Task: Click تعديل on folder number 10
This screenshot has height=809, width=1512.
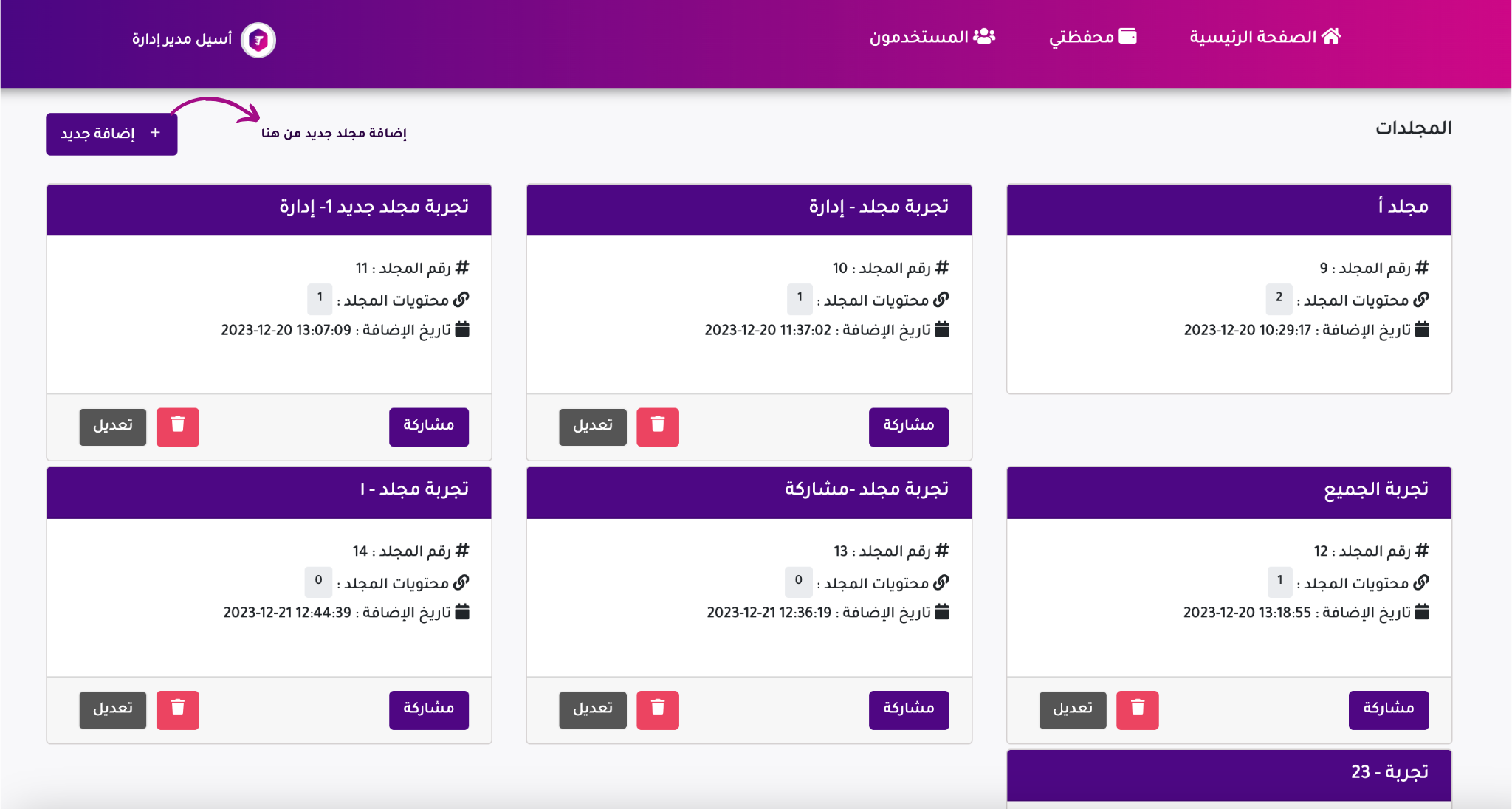Action: 593,427
